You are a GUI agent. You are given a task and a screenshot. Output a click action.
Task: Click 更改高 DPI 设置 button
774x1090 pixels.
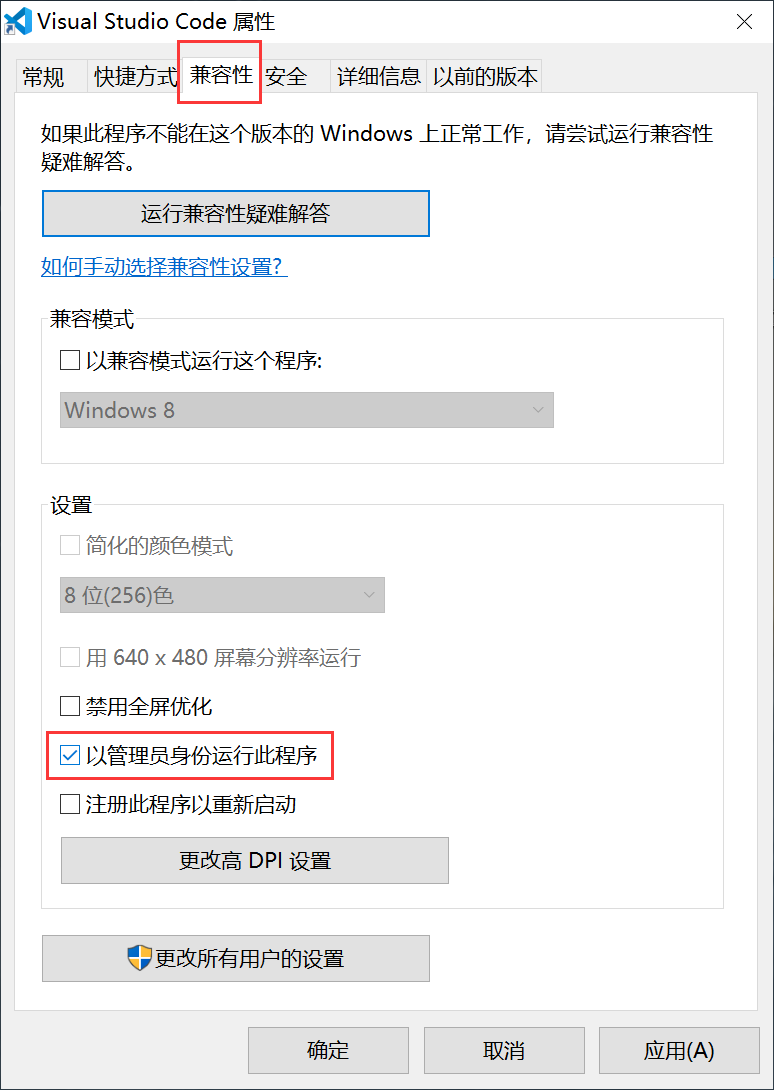click(x=255, y=861)
